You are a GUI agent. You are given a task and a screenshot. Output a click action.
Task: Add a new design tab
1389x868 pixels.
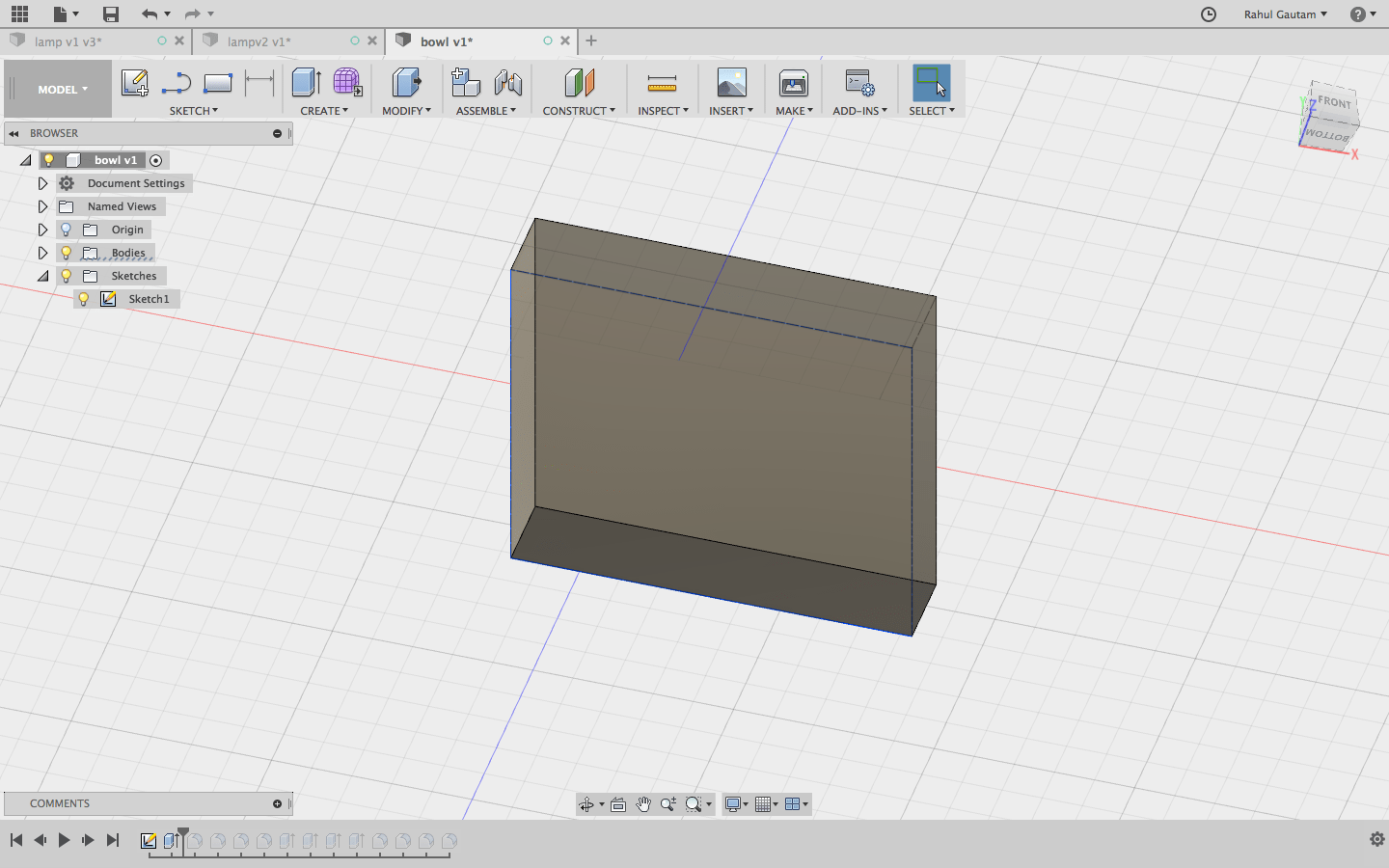(591, 41)
